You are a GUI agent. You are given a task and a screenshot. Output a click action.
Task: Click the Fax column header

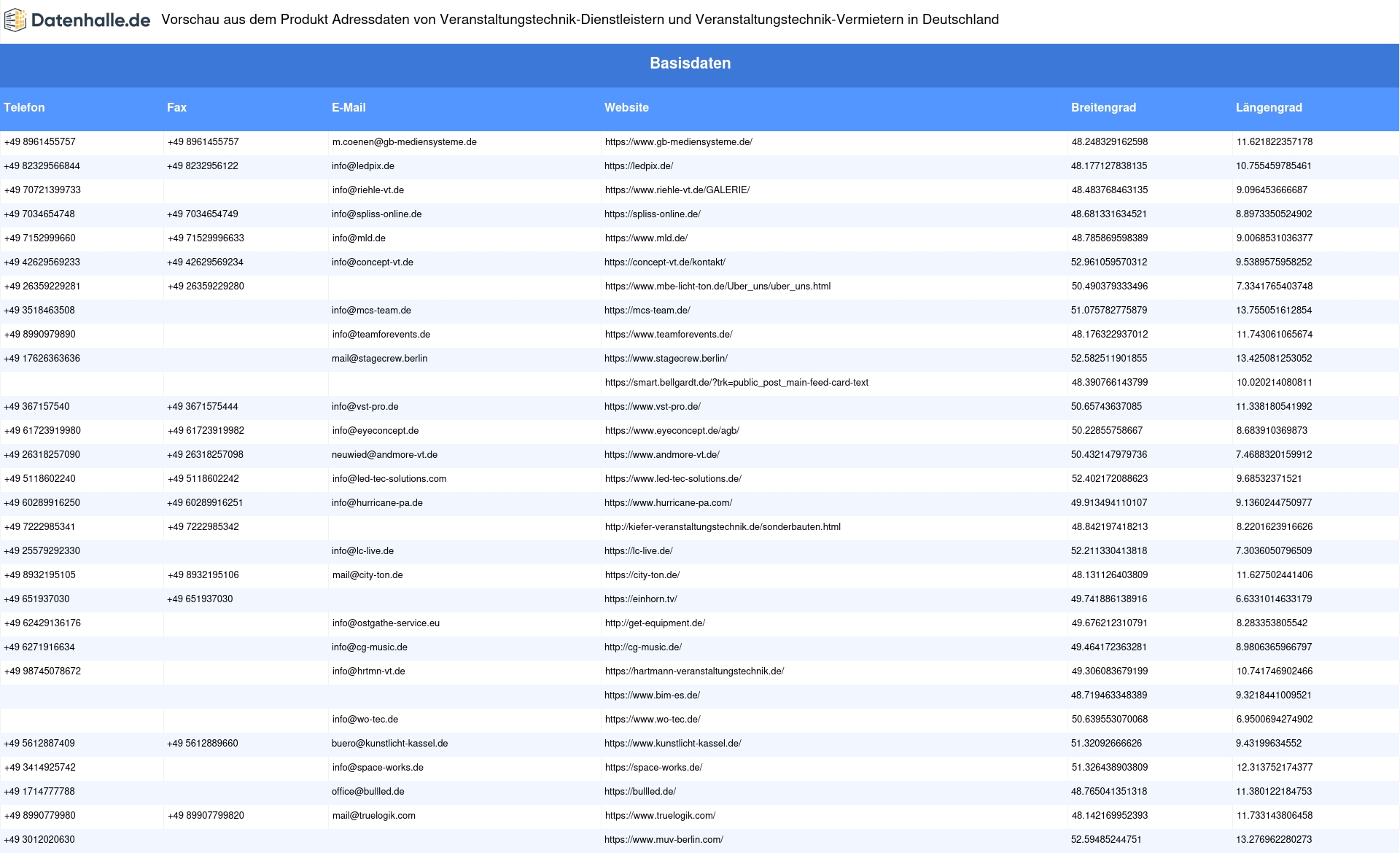[x=176, y=107]
